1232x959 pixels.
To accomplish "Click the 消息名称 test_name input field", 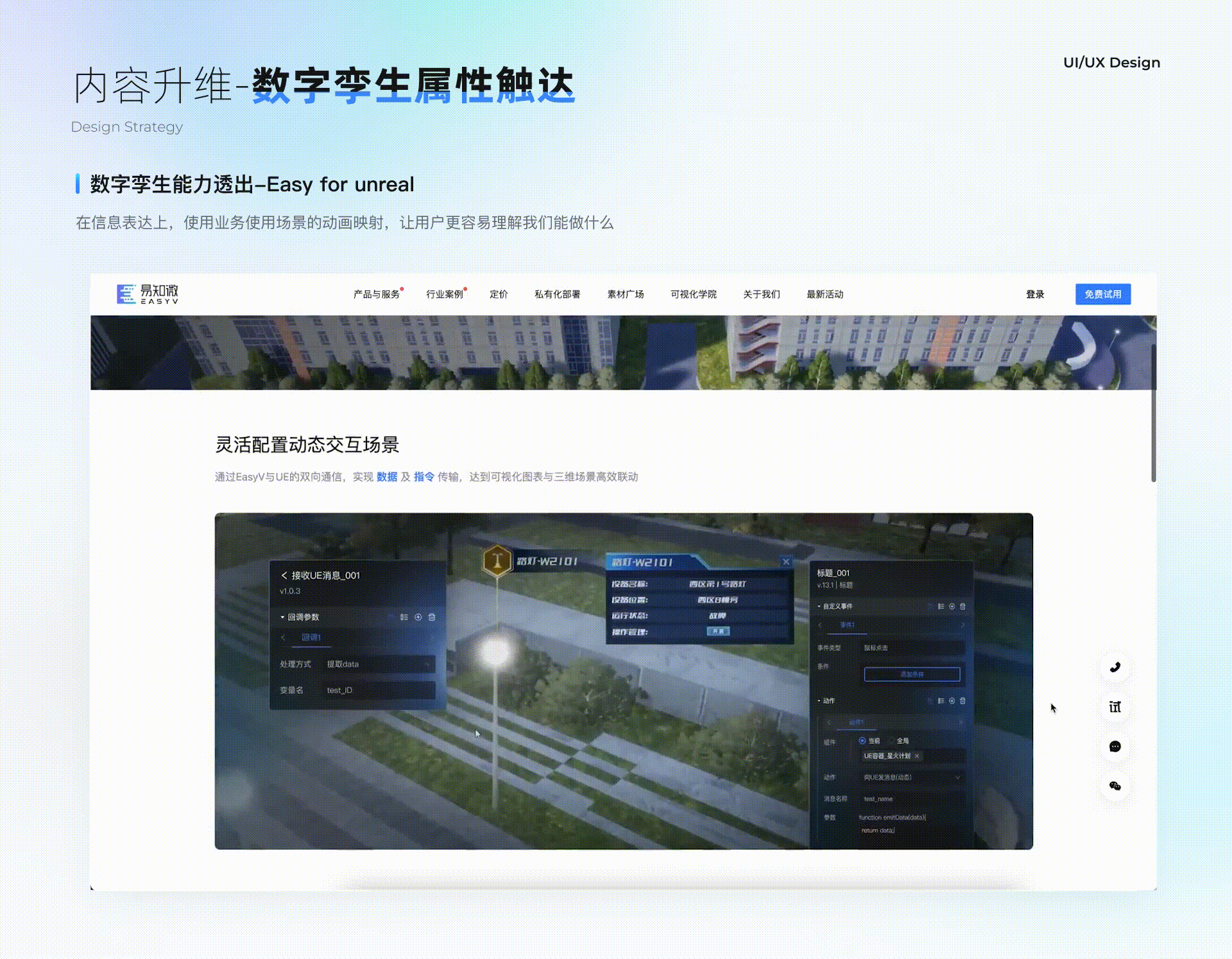I will coord(912,799).
